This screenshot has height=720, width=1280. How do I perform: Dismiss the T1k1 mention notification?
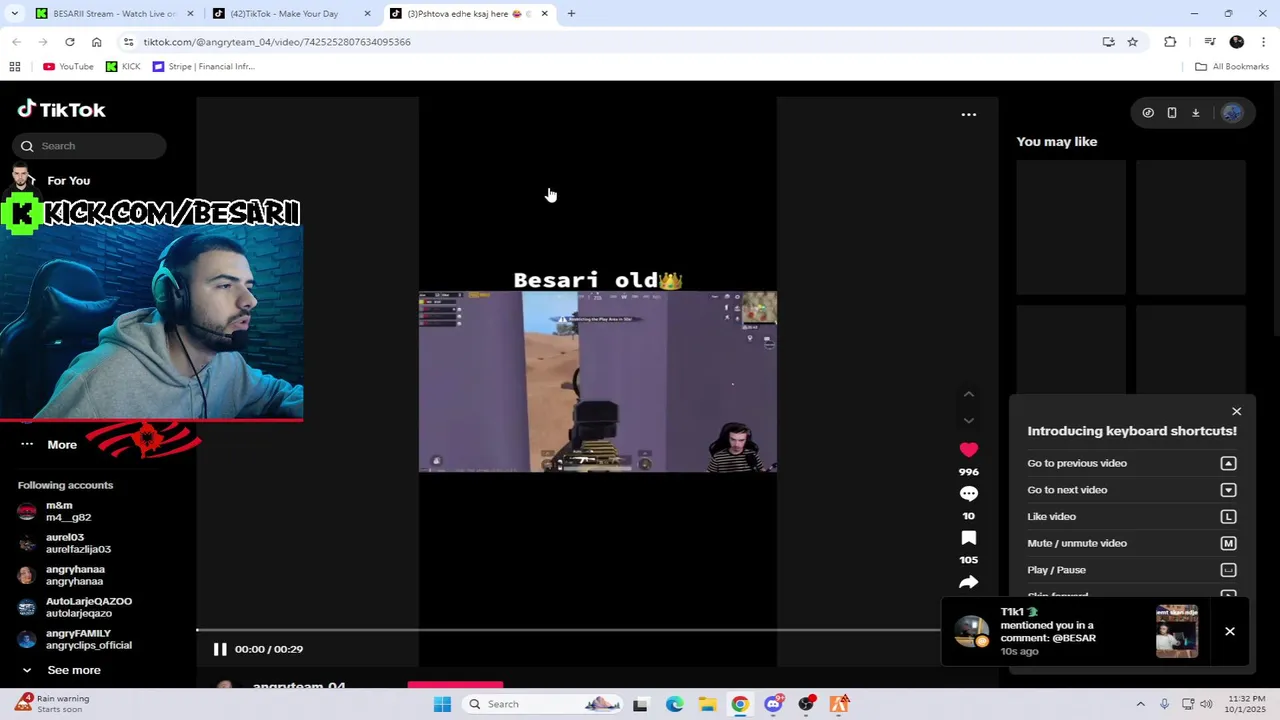1230,631
